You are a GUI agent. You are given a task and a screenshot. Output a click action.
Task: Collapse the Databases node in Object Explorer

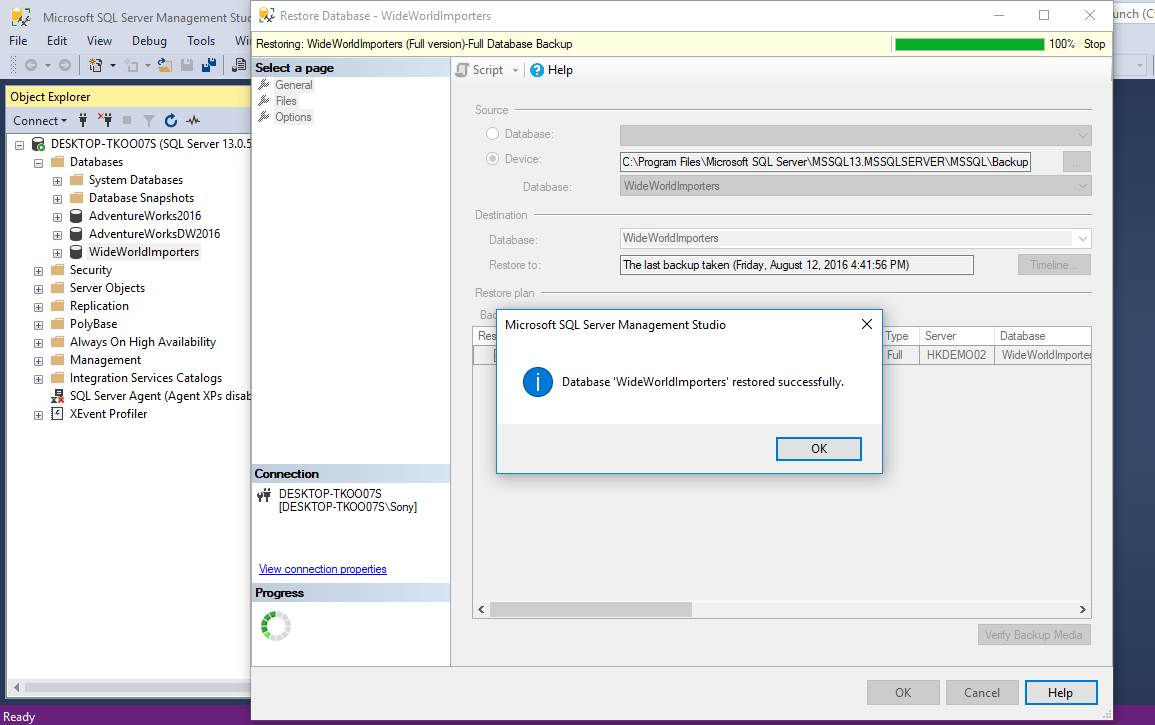(38, 163)
